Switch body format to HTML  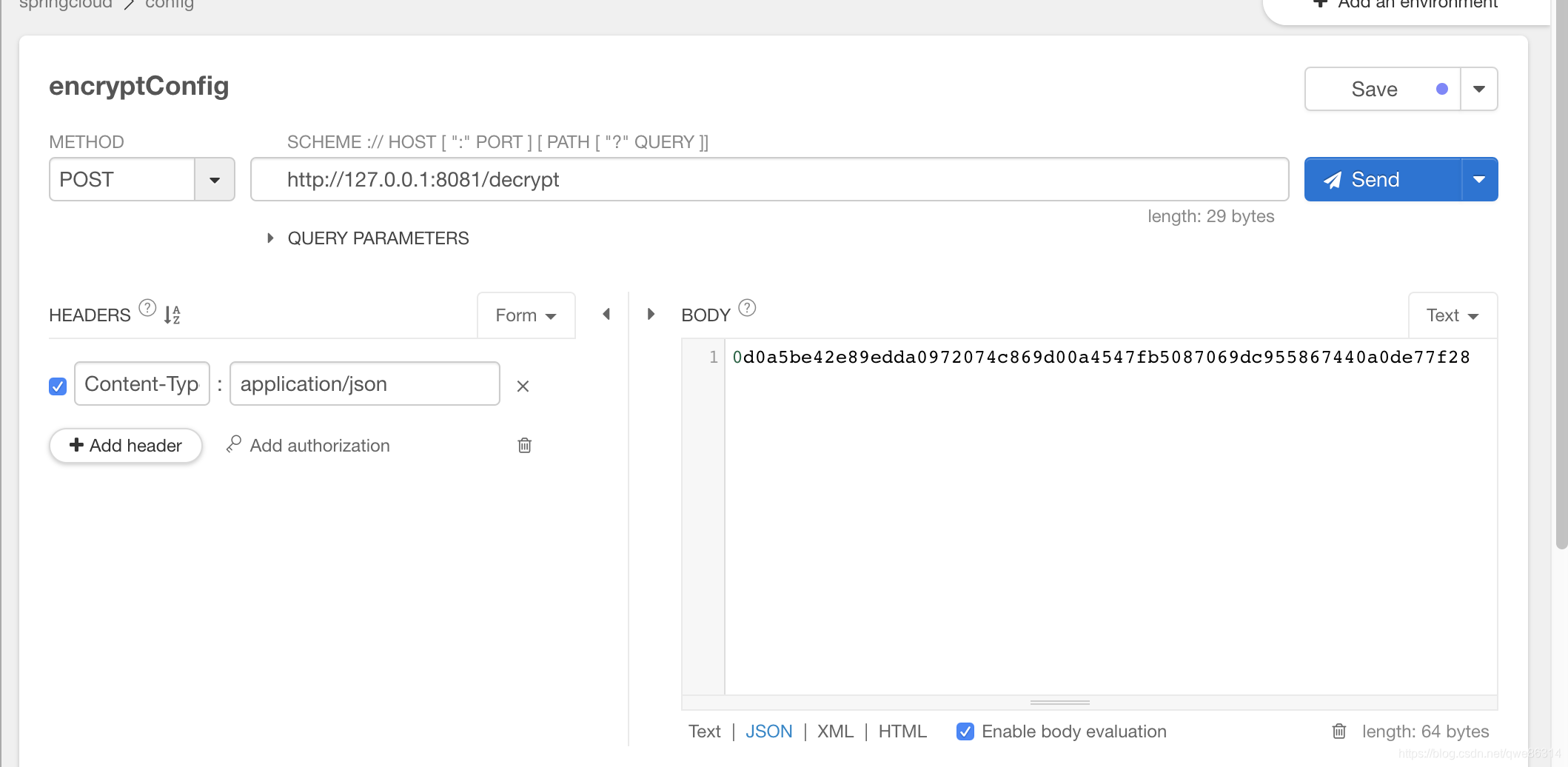tap(902, 731)
